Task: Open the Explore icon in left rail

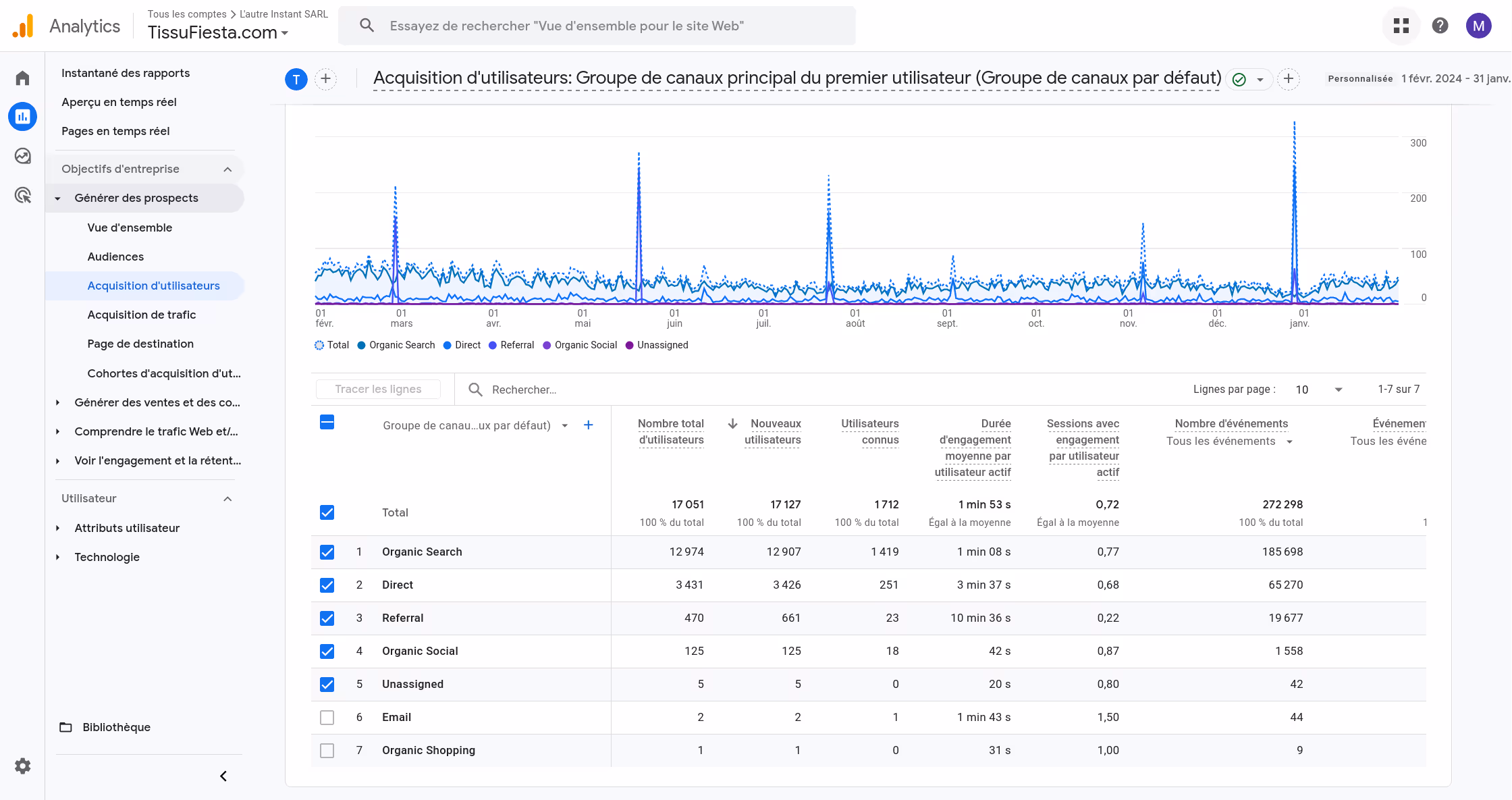Action: tap(22, 156)
